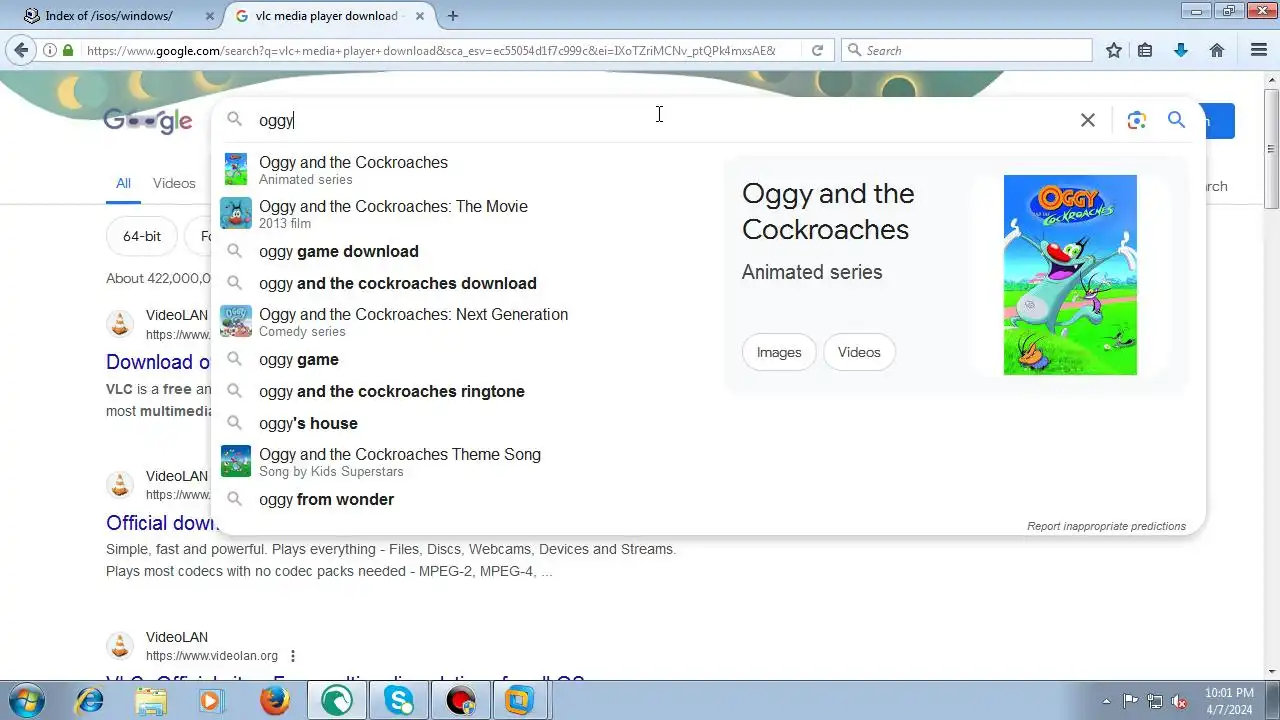1280x720 pixels.
Task: Open the bookmarks list icon
Action: (x=1146, y=50)
